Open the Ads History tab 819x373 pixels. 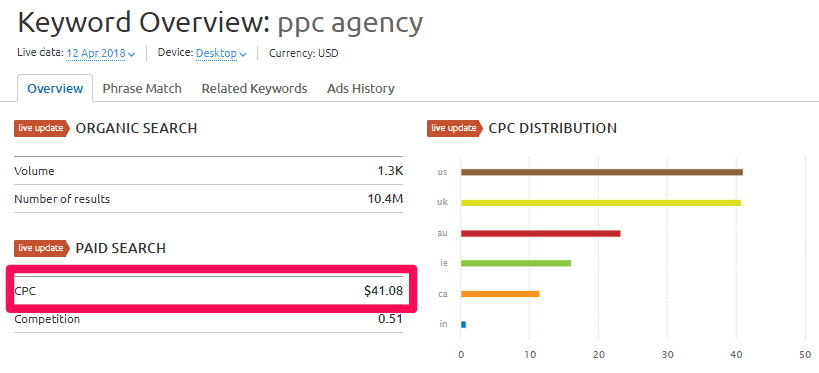[360, 89]
